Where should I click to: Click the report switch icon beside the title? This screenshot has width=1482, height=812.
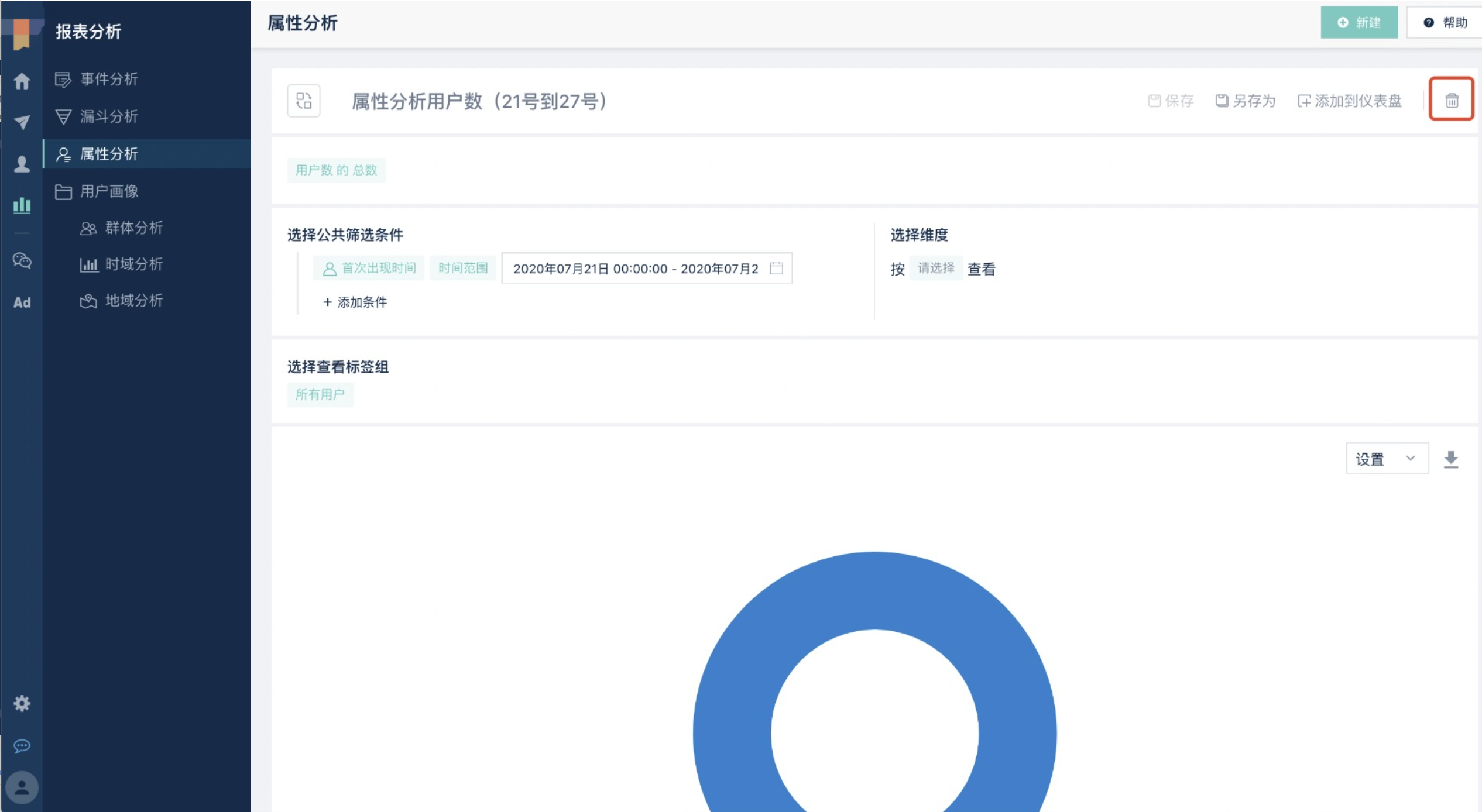pos(304,101)
